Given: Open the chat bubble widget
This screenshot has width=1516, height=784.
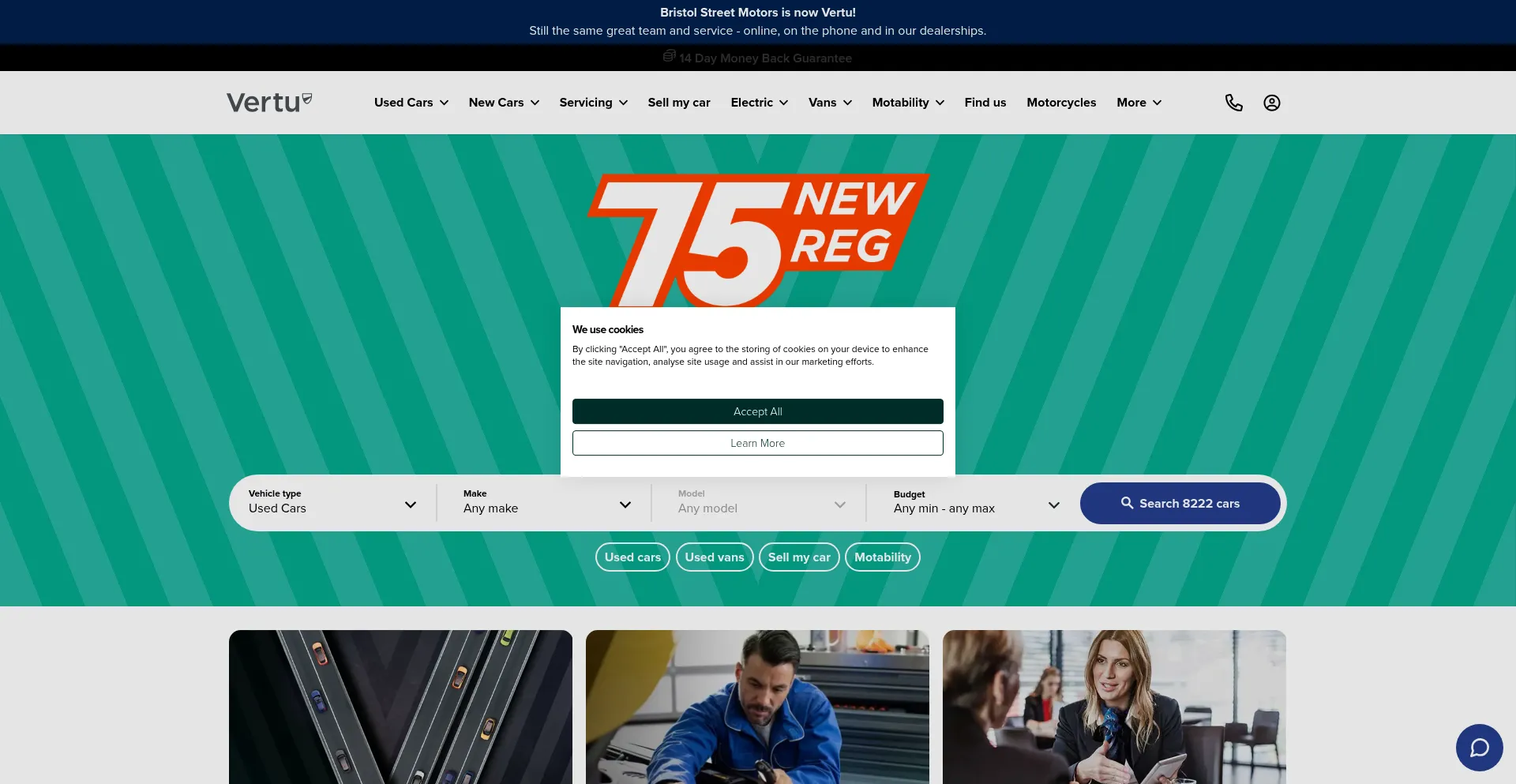Looking at the screenshot, I should (1479, 748).
